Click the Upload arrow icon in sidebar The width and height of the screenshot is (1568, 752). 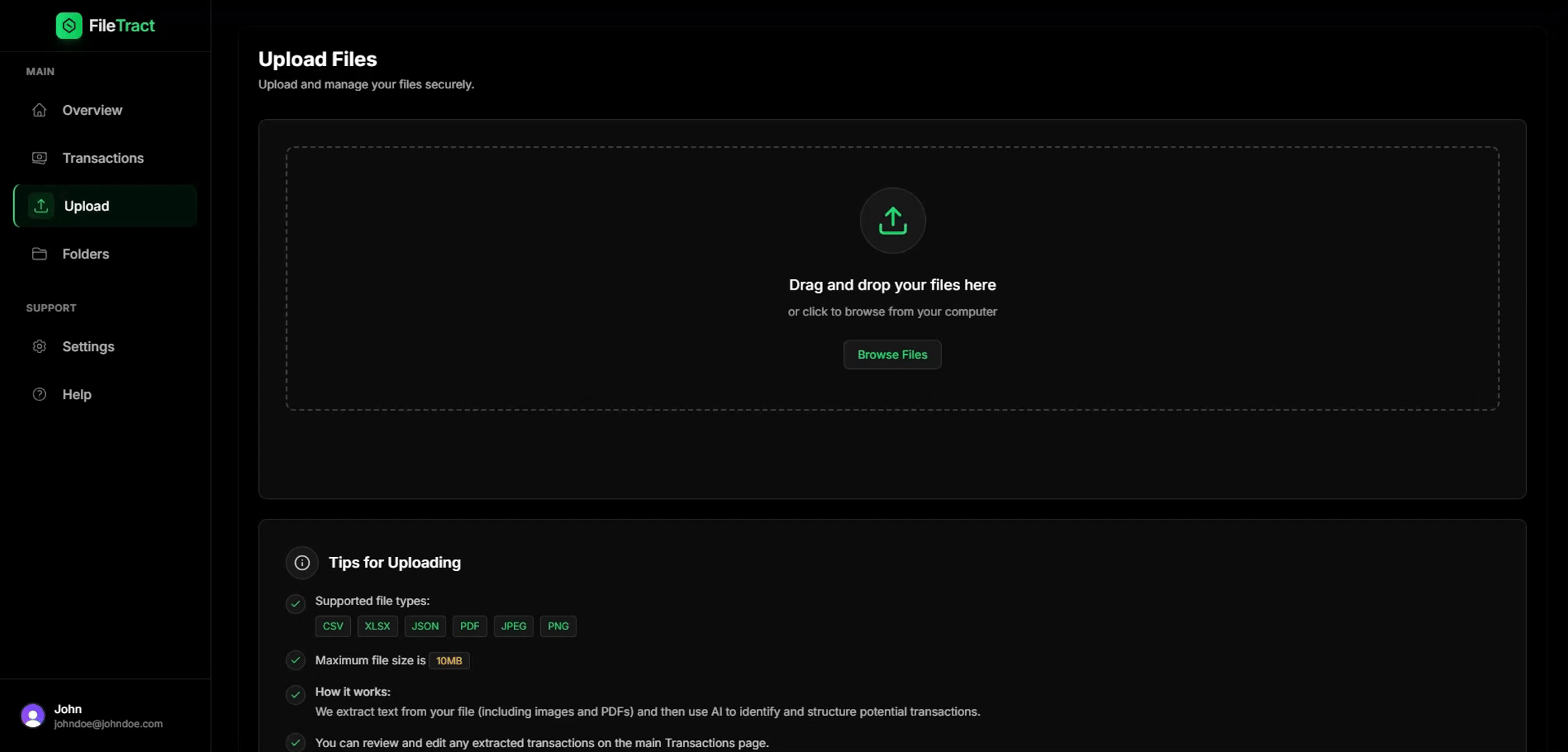click(x=41, y=206)
